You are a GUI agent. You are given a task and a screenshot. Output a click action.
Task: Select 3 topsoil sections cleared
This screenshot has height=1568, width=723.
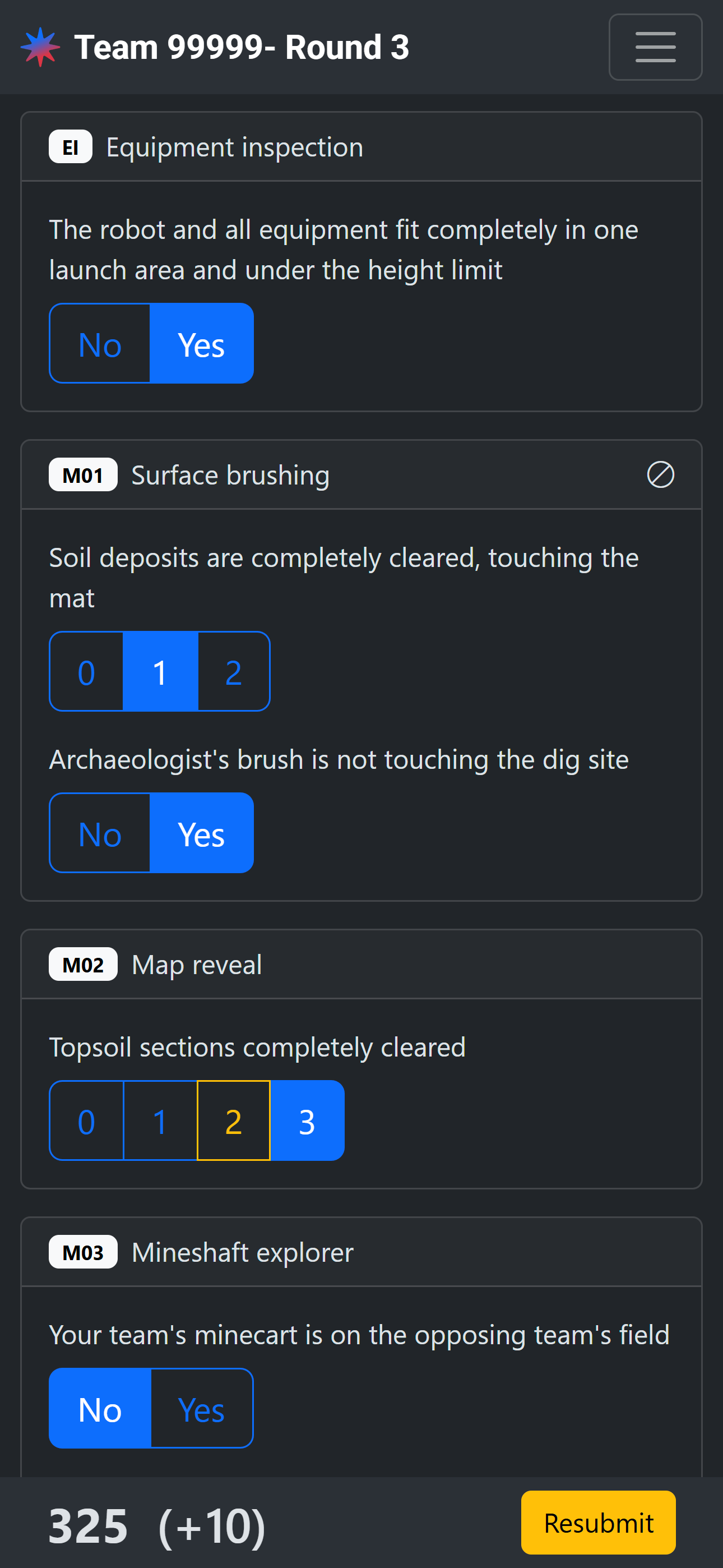point(307,1120)
